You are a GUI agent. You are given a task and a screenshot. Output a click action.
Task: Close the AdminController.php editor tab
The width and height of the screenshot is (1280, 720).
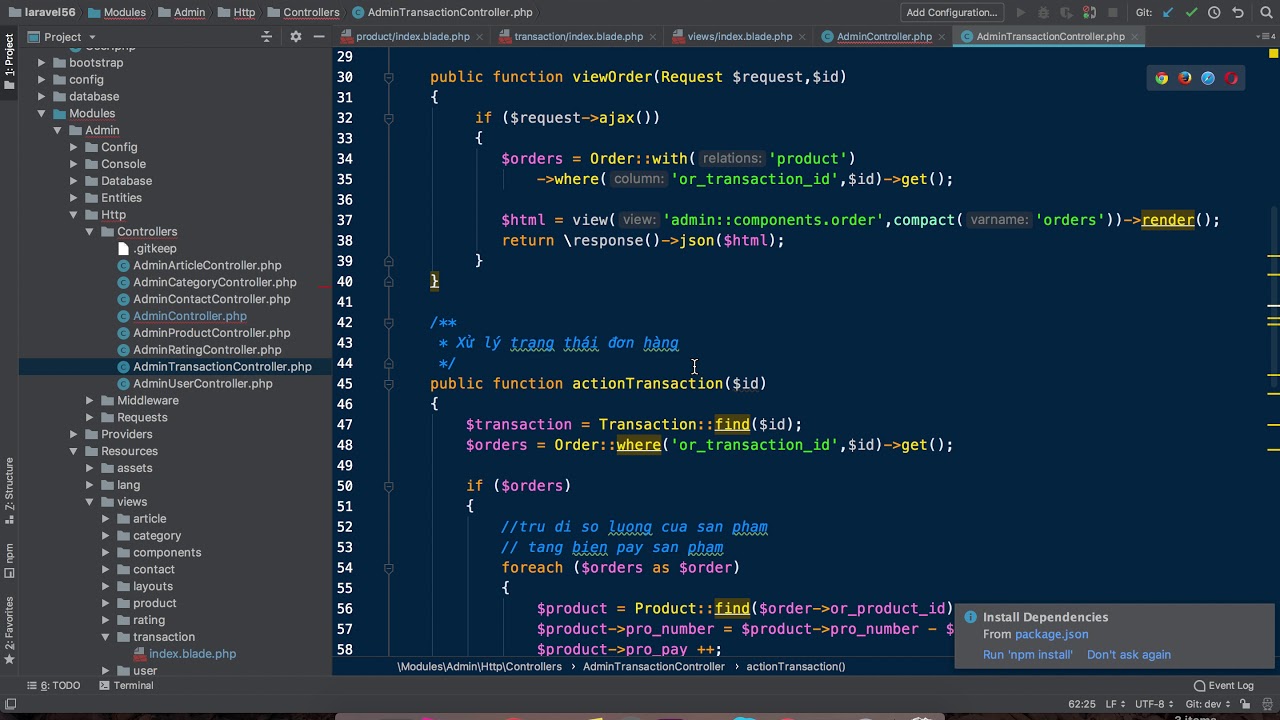[x=940, y=37]
